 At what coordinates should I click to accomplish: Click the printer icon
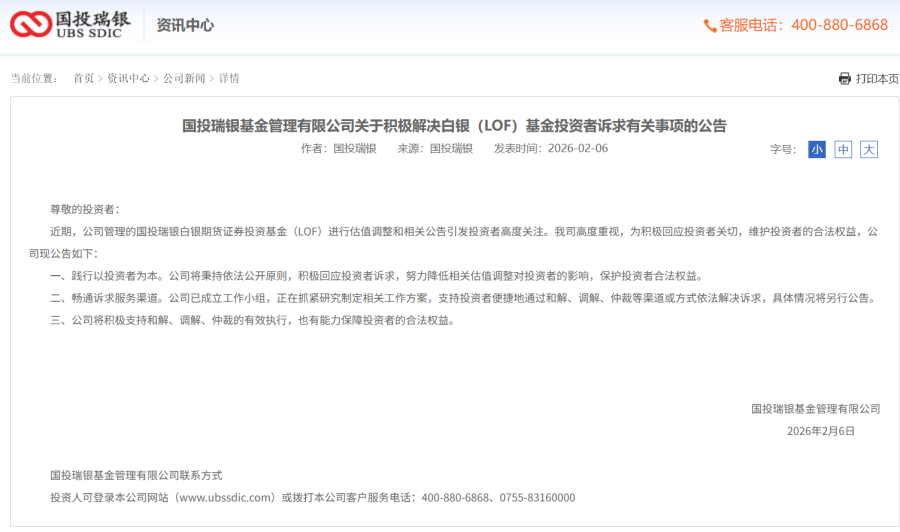[844, 79]
